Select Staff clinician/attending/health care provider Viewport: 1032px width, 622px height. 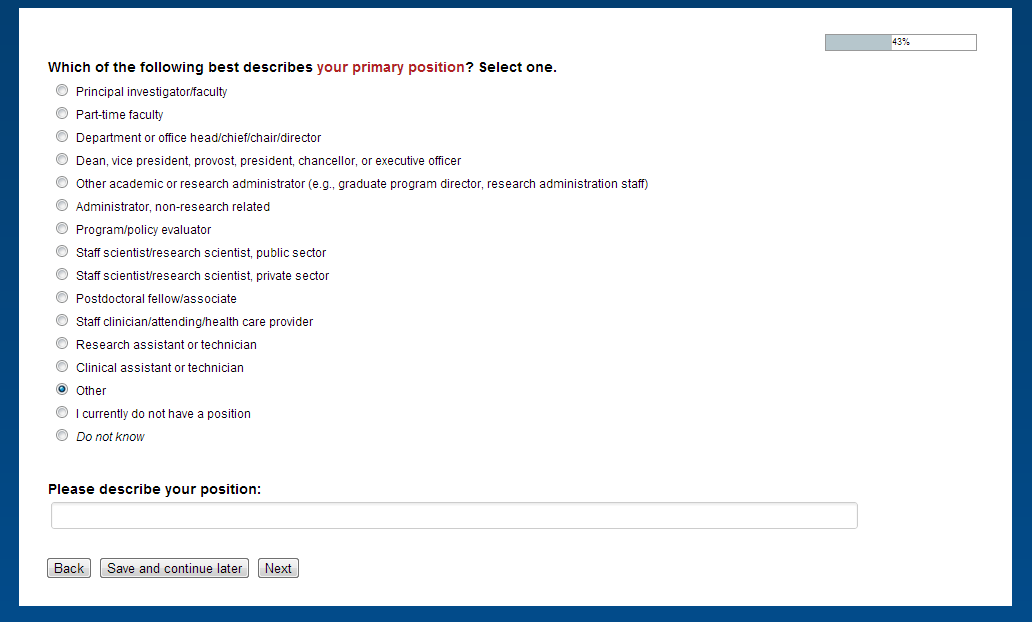(62, 321)
